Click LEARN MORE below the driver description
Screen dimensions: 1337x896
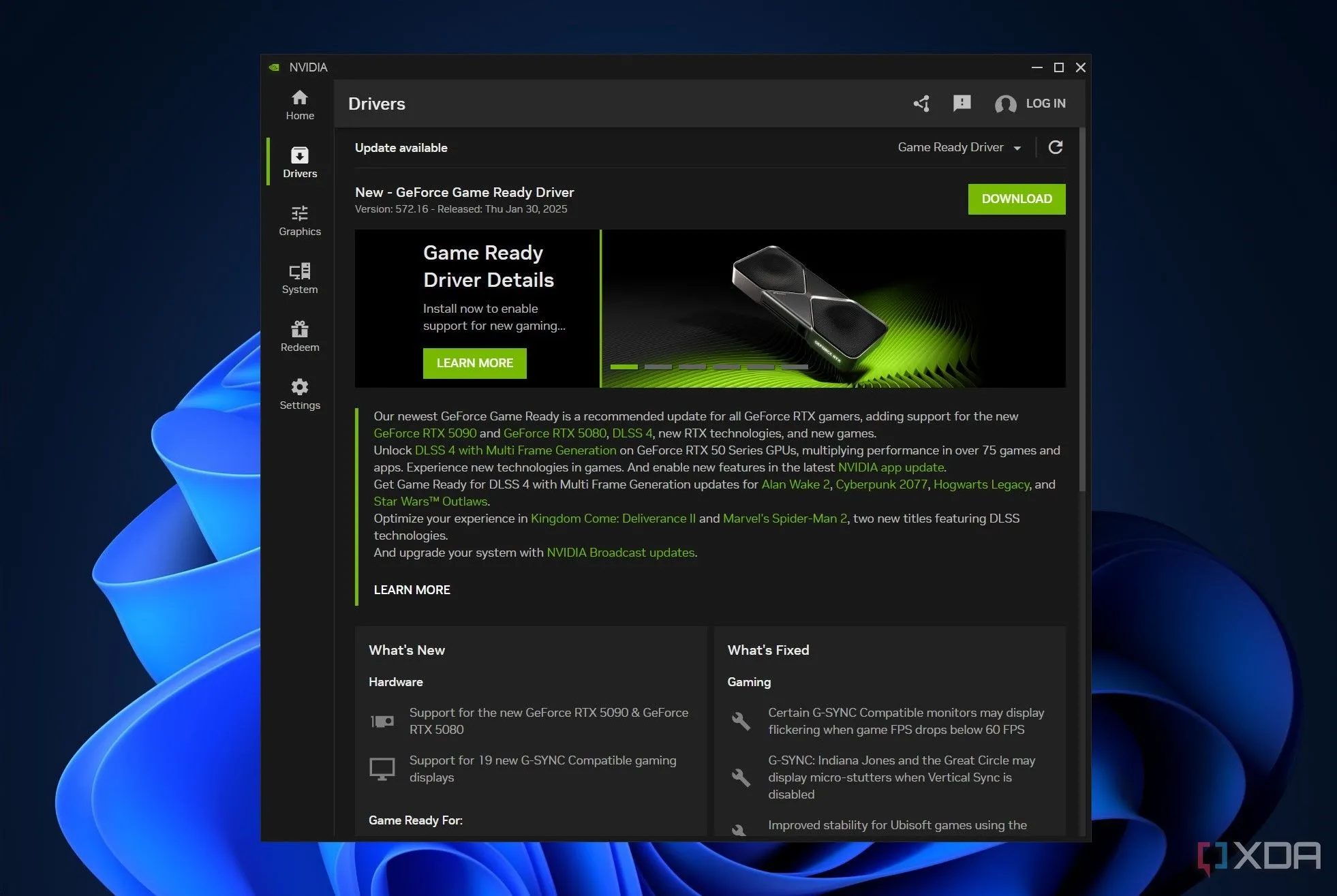412,590
